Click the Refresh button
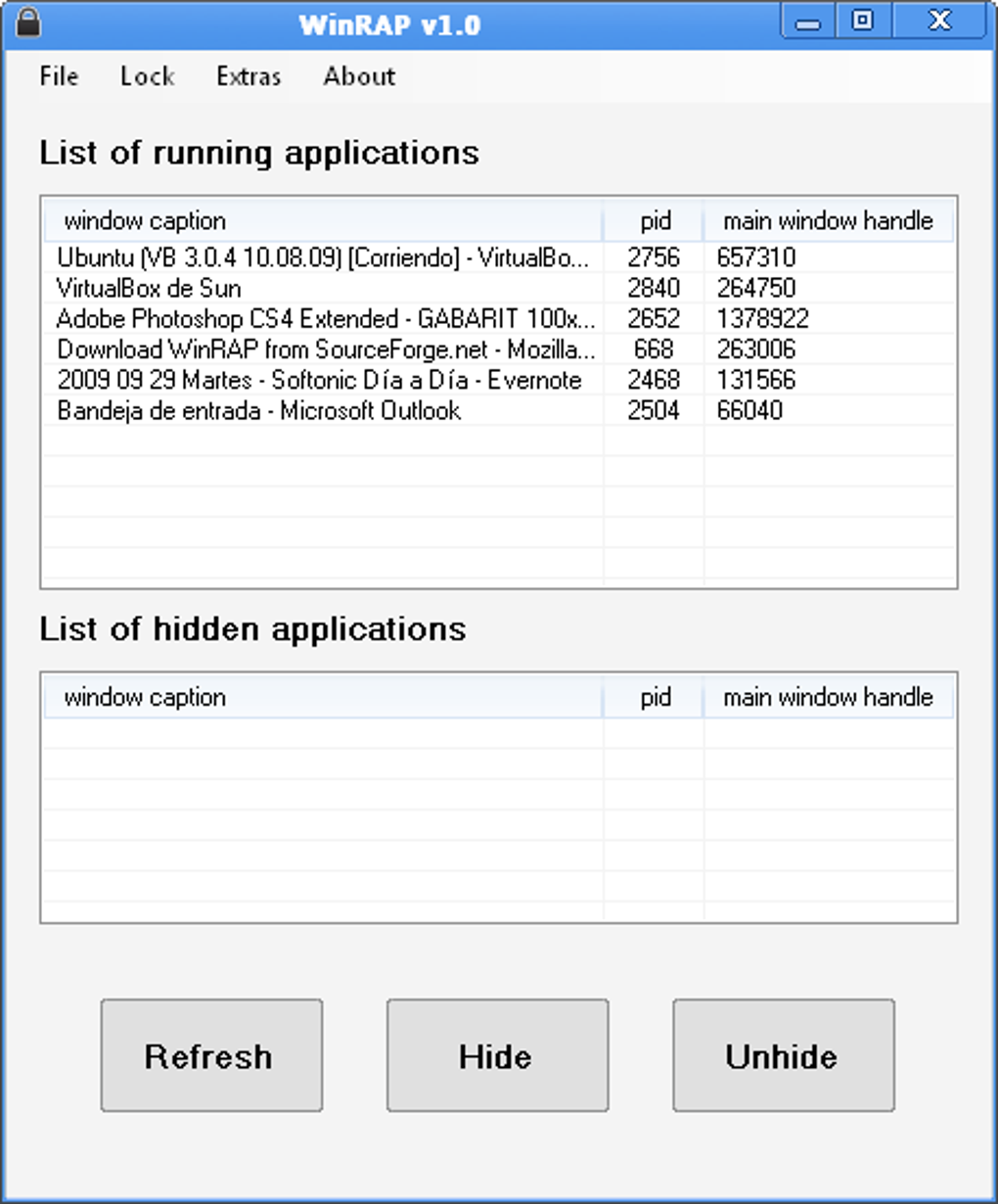 click(211, 1055)
